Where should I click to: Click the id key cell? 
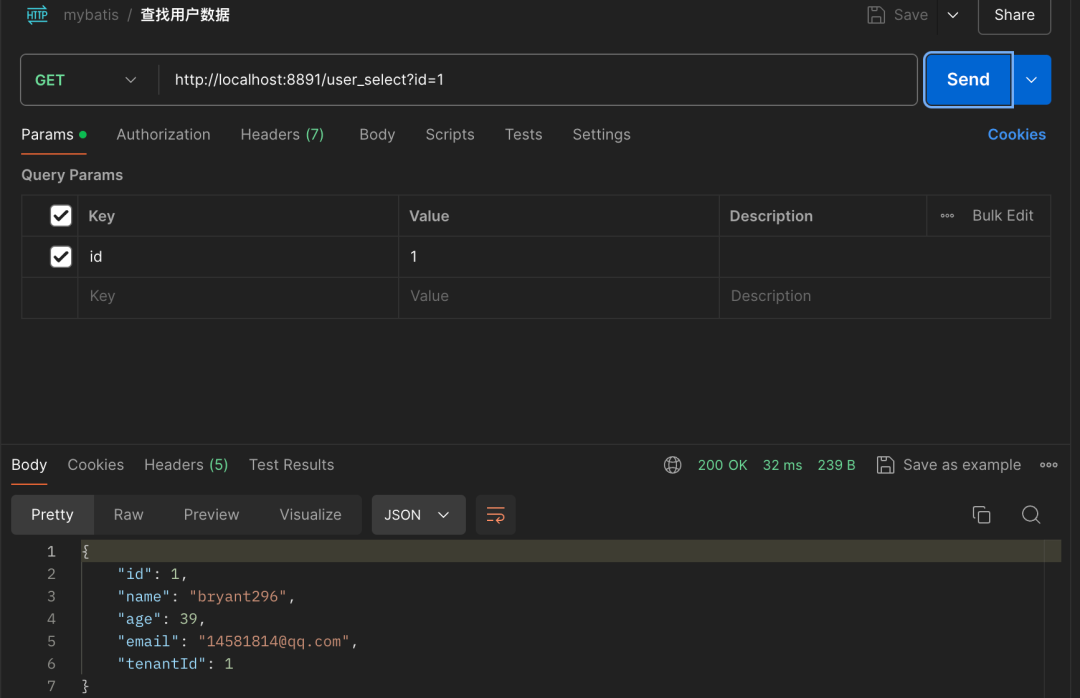coord(238,256)
